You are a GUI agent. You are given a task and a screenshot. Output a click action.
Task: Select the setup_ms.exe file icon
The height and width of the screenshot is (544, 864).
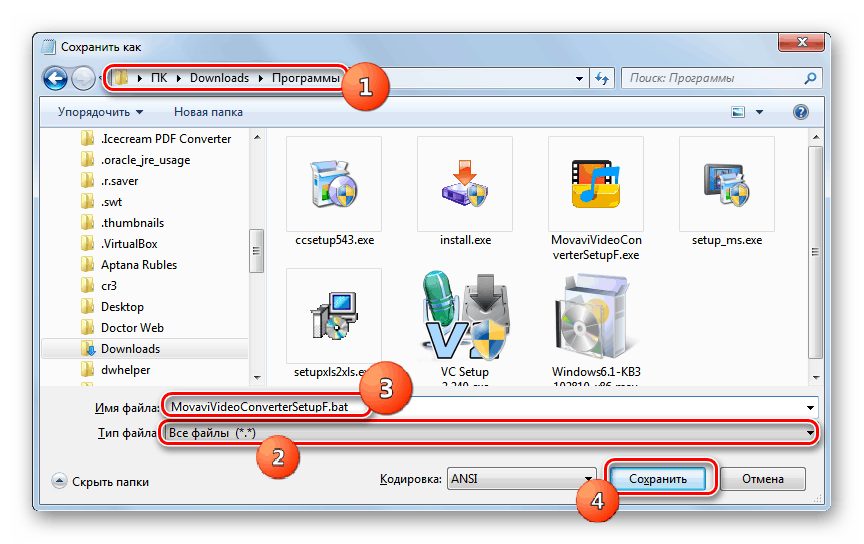click(x=727, y=184)
